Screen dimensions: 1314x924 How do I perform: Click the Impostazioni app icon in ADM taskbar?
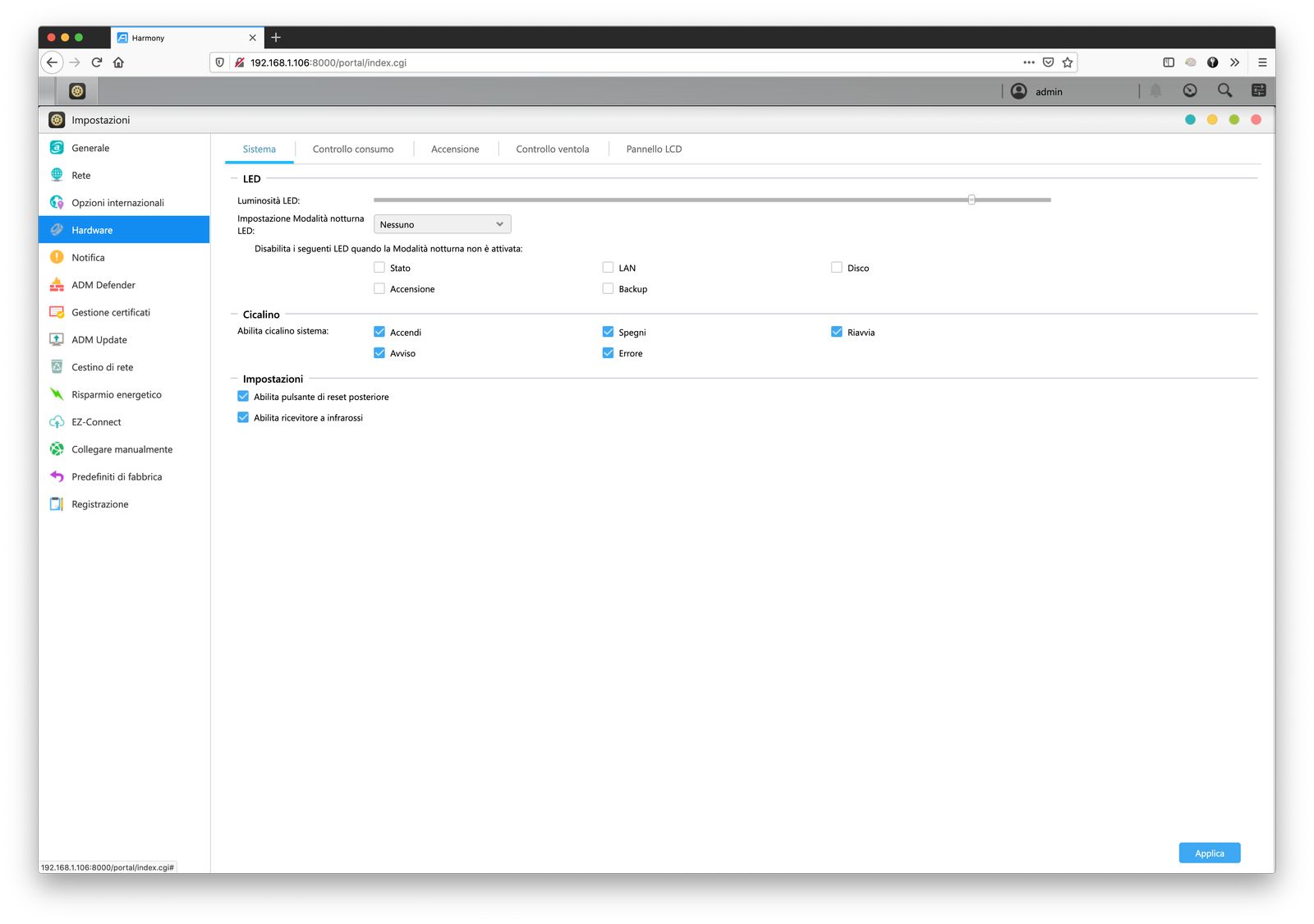pyautogui.click(x=77, y=91)
